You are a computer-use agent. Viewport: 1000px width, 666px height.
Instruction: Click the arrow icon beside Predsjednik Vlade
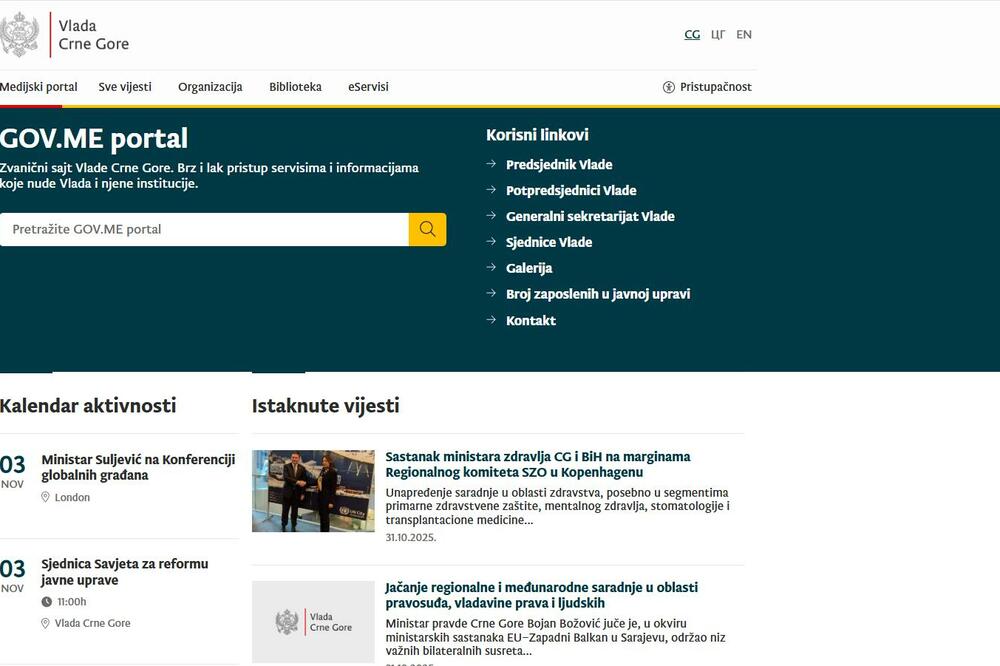click(491, 164)
